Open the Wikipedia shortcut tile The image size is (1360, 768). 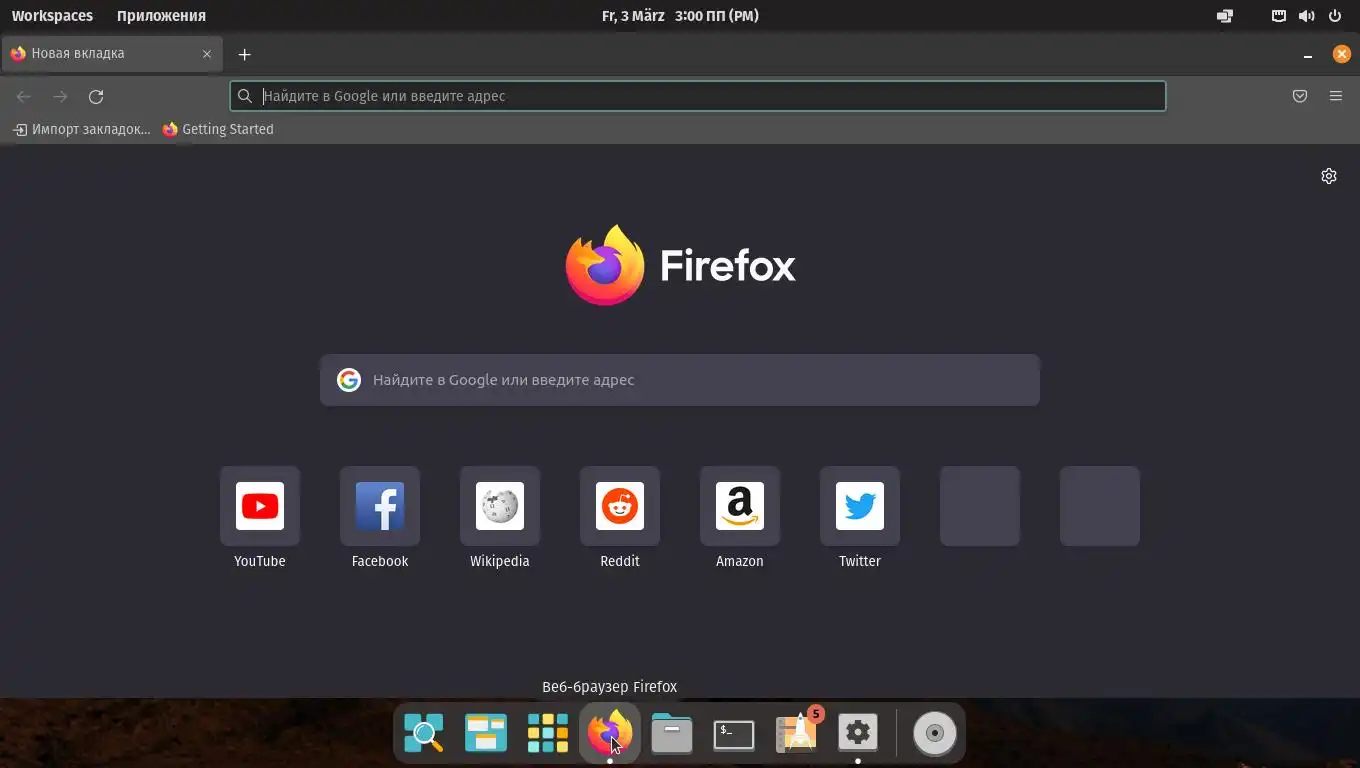coord(500,506)
